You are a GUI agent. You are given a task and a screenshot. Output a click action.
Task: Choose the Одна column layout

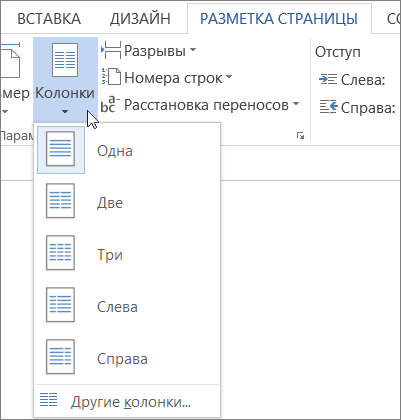(127, 149)
